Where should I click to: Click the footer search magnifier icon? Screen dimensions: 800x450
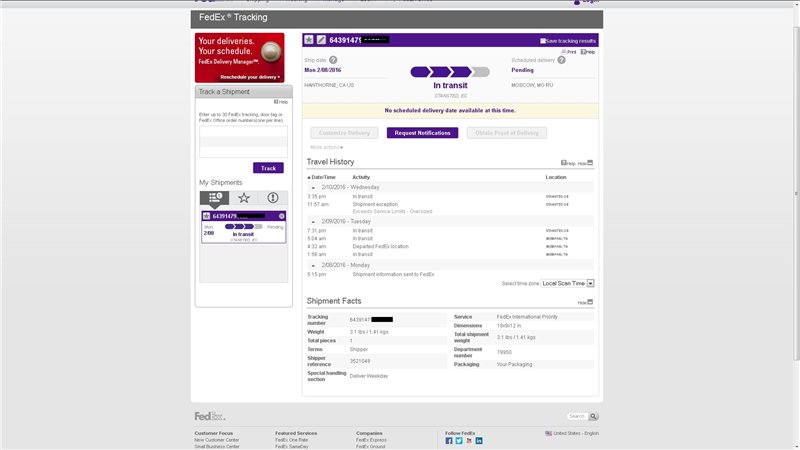click(593, 416)
